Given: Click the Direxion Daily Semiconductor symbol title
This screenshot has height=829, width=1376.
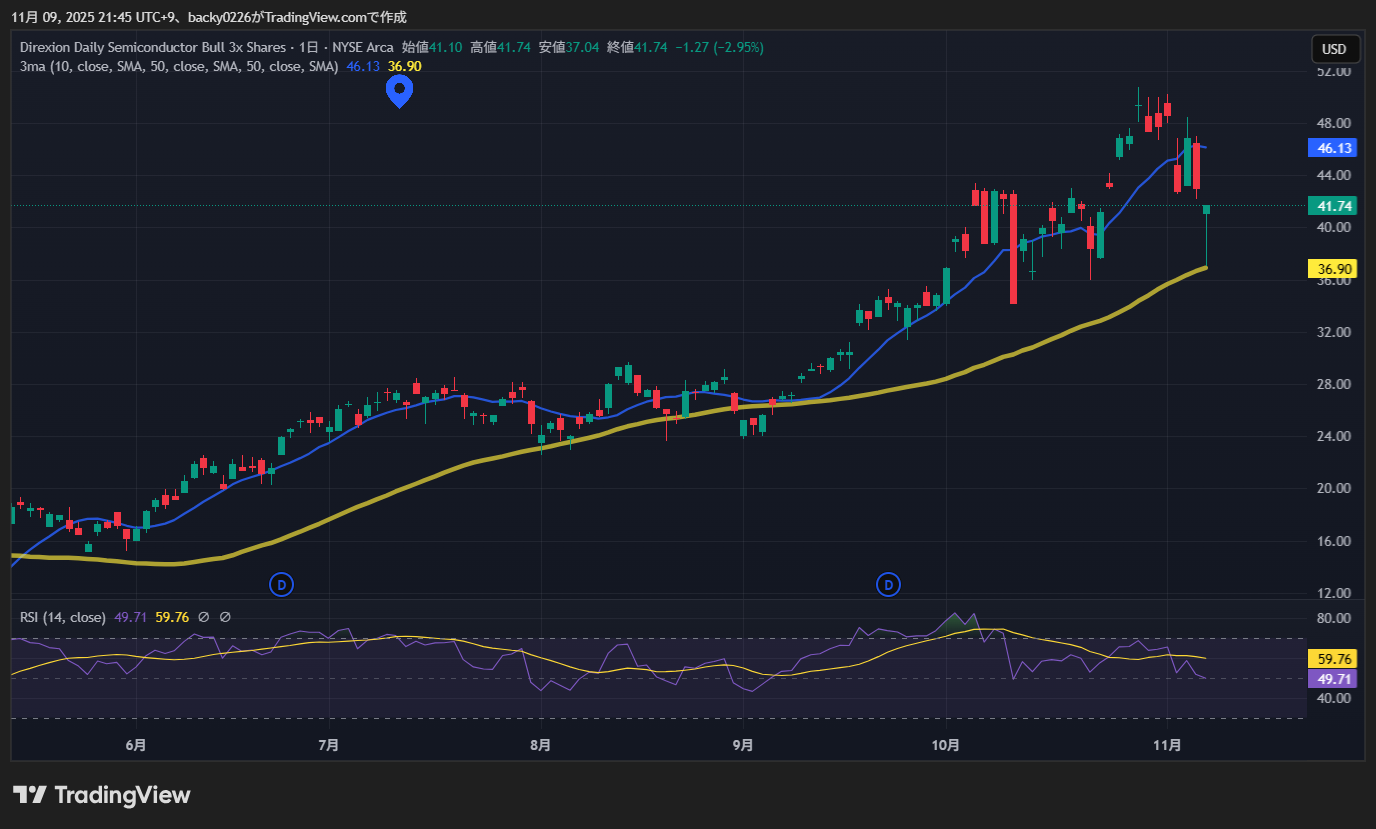Looking at the screenshot, I should tap(151, 47).
